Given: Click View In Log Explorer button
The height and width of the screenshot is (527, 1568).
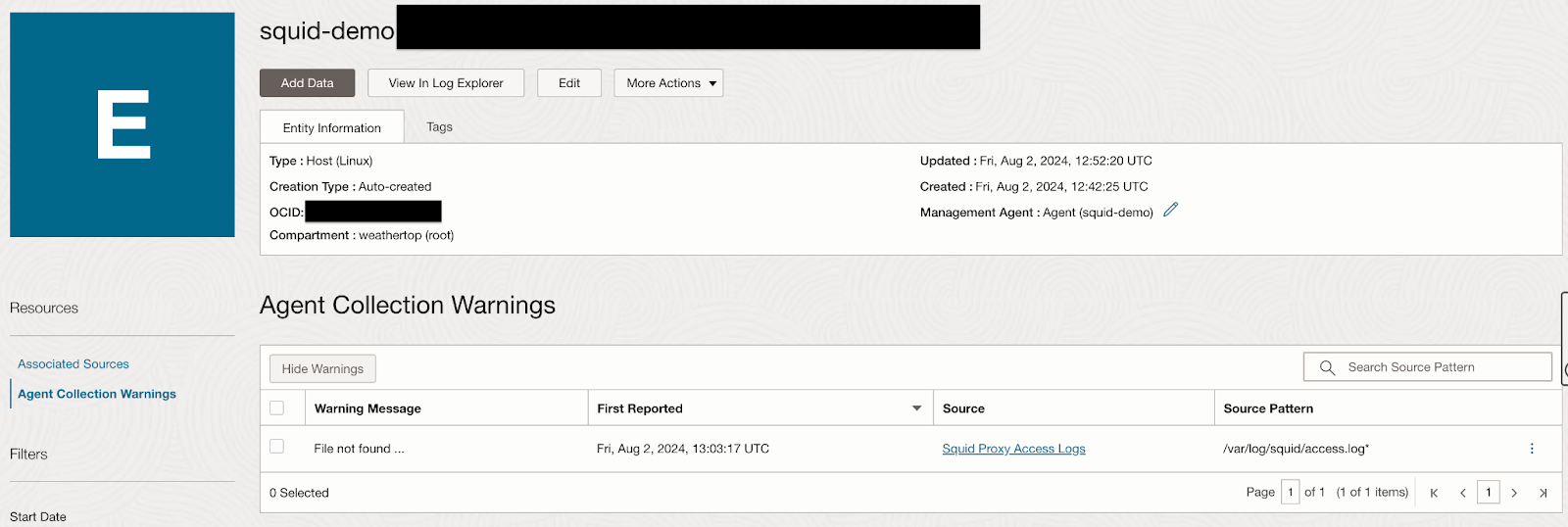Looking at the screenshot, I should click(446, 83).
